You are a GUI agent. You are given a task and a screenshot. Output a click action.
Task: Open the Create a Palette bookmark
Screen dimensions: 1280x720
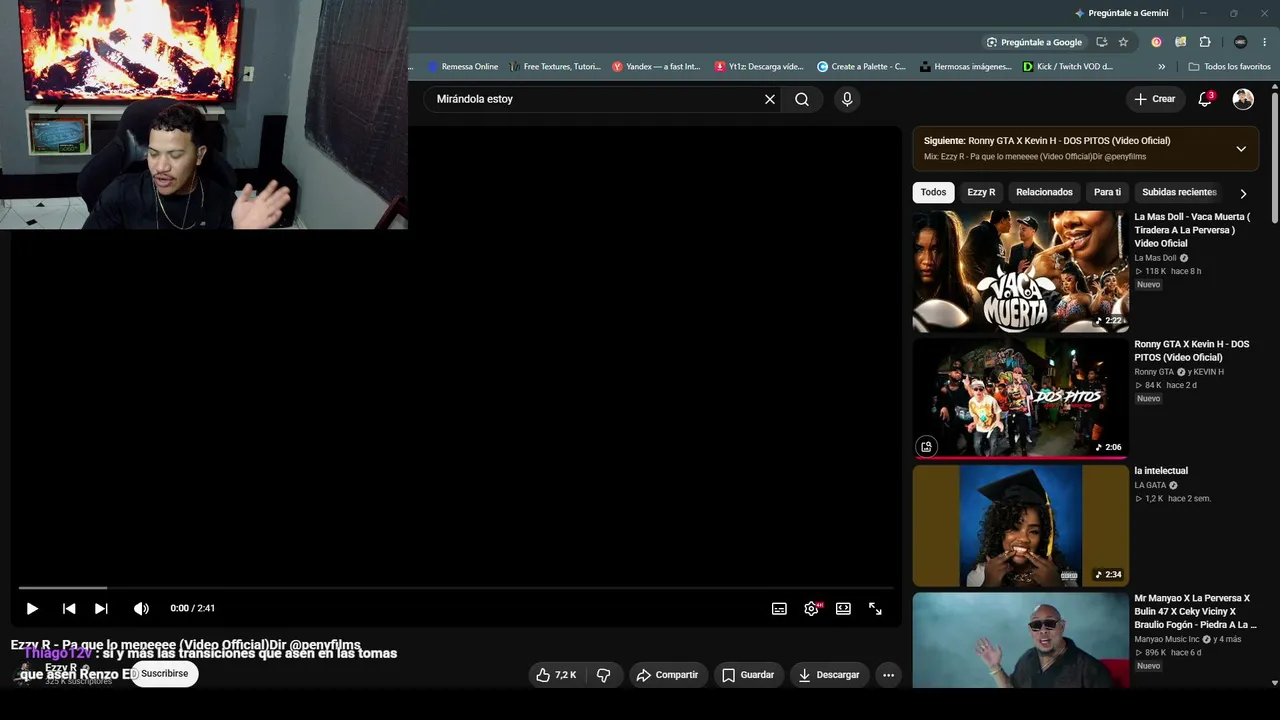[x=861, y=67]
